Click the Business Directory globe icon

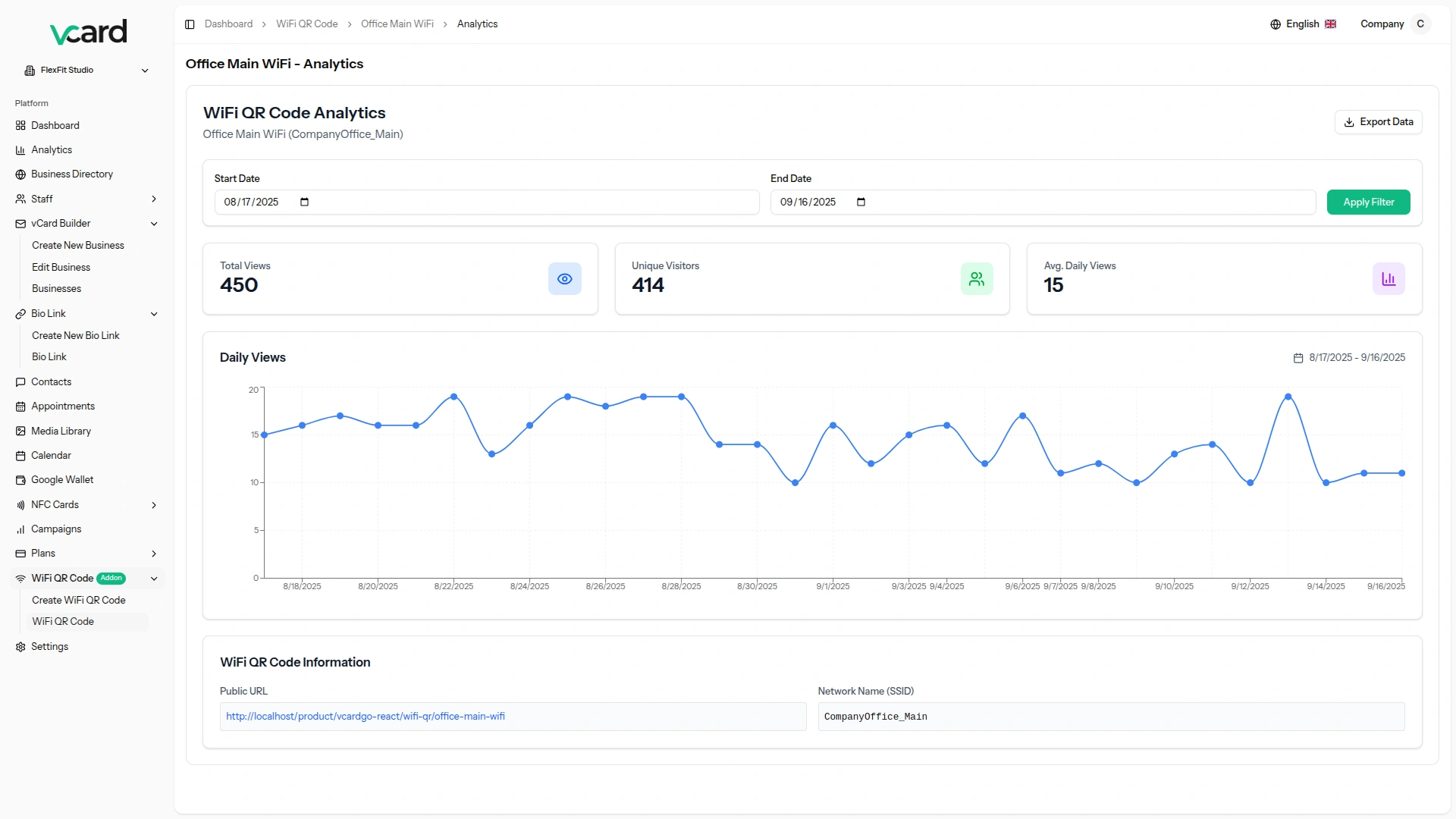pyautogui.click(x=20, y=174)
